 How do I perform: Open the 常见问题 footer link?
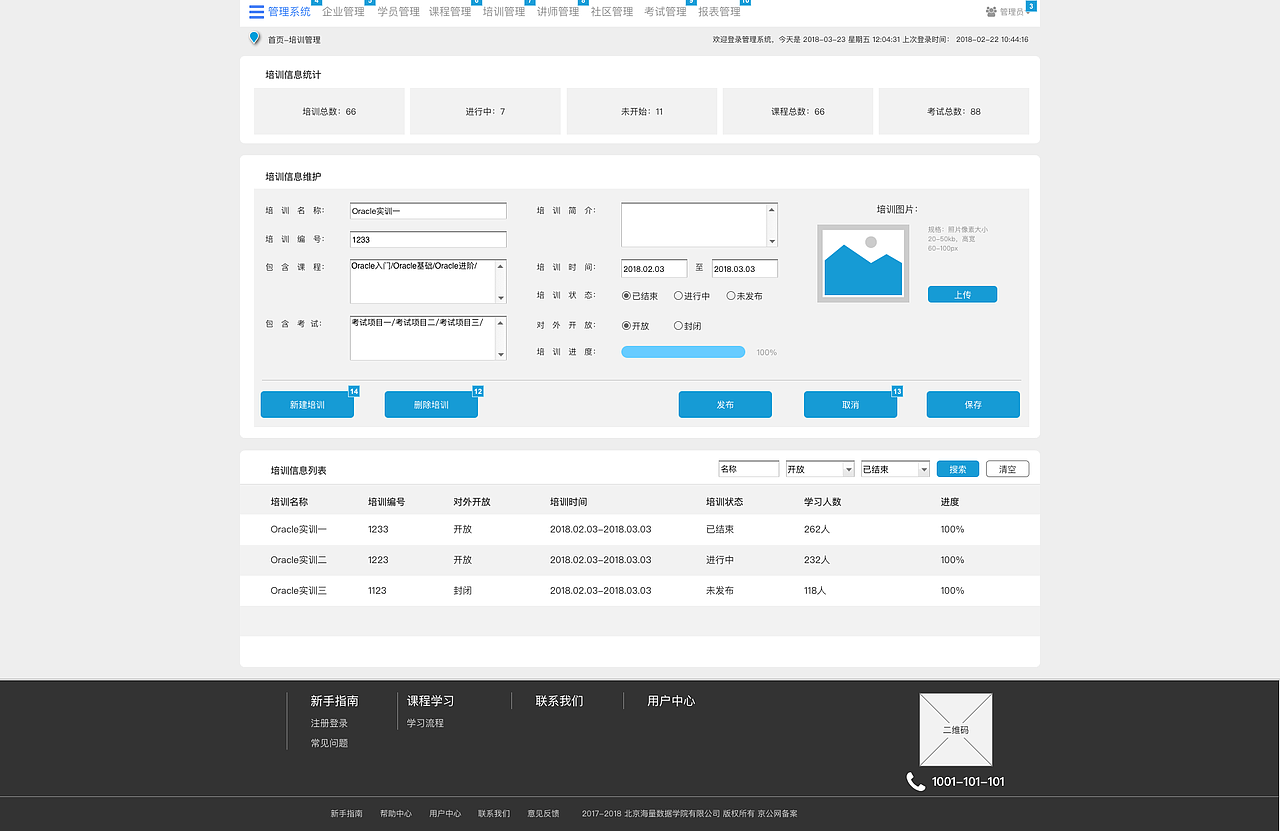(329, 743)
